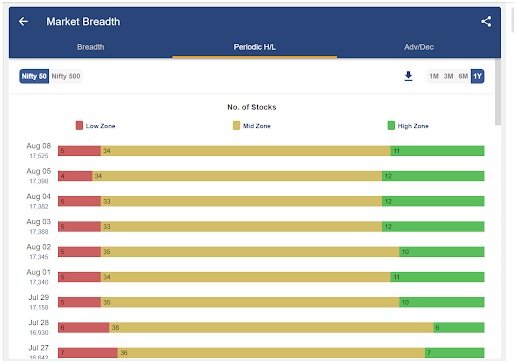Select the Nifty 50 index
This screenshot has width=516, height=363.
coord(34,76)
